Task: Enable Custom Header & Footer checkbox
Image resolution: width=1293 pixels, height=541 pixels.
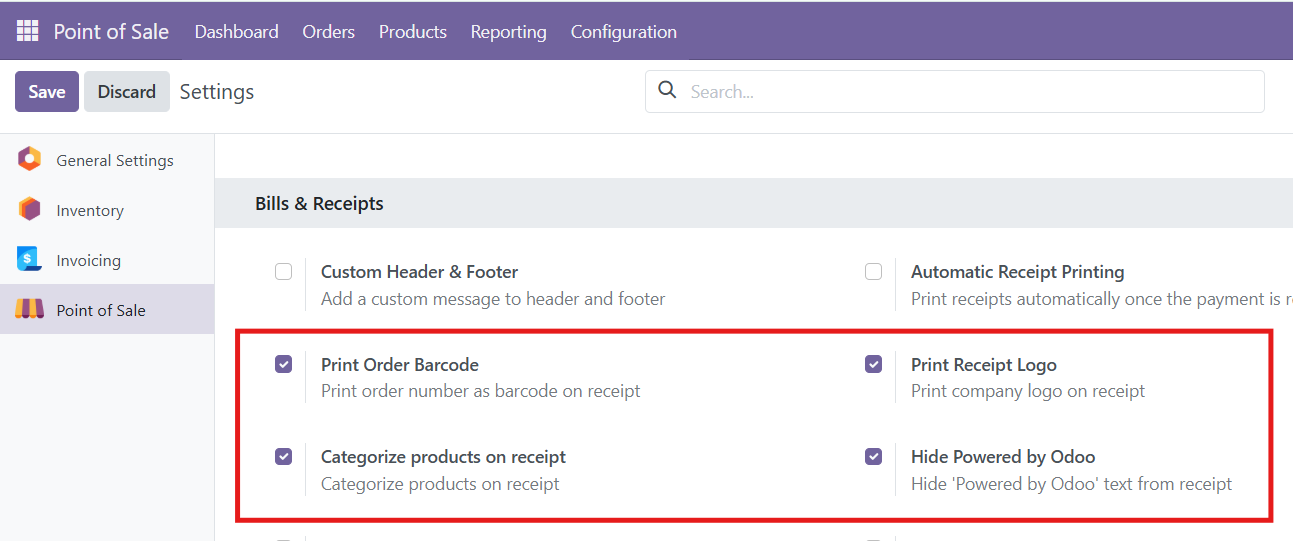Action: point(284,272)
